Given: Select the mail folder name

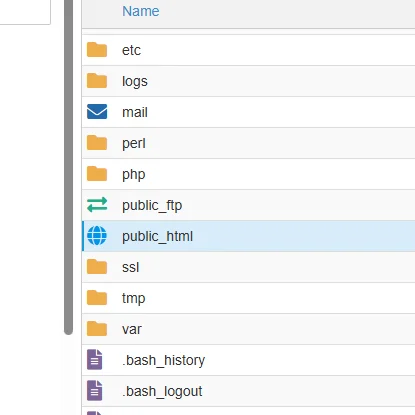Looking at the screenshot, I should [x=135, y=112].
